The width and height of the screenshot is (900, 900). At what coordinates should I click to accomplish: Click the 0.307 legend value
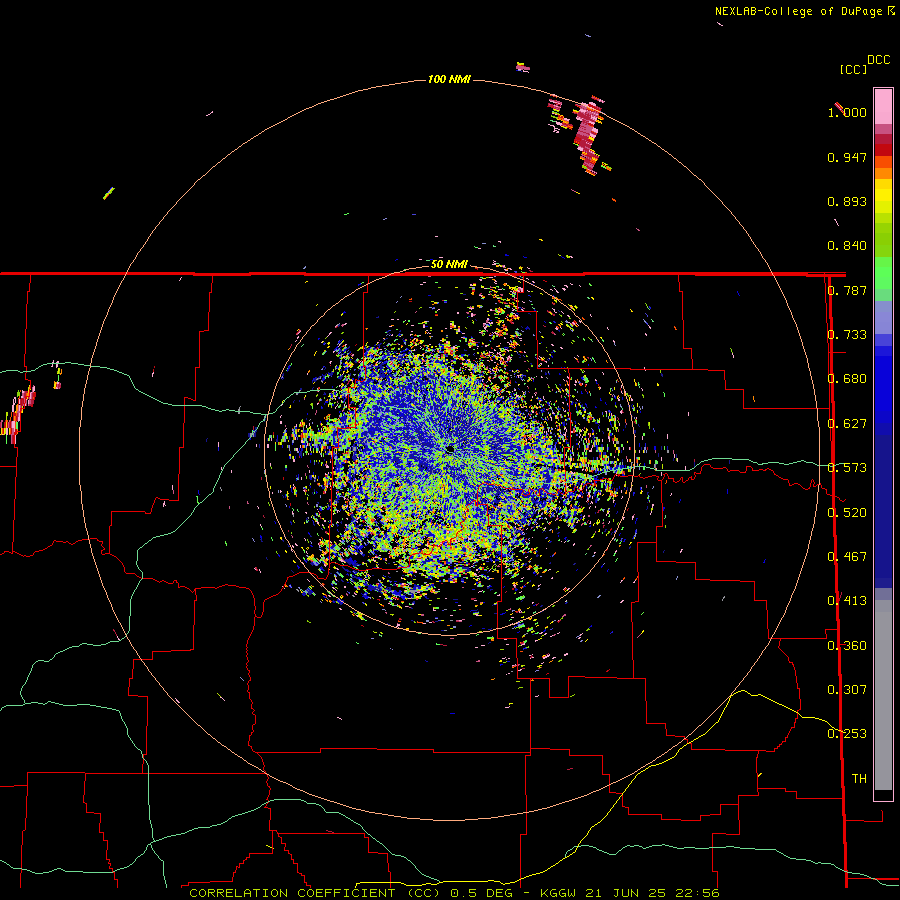[x=847, y=690]
